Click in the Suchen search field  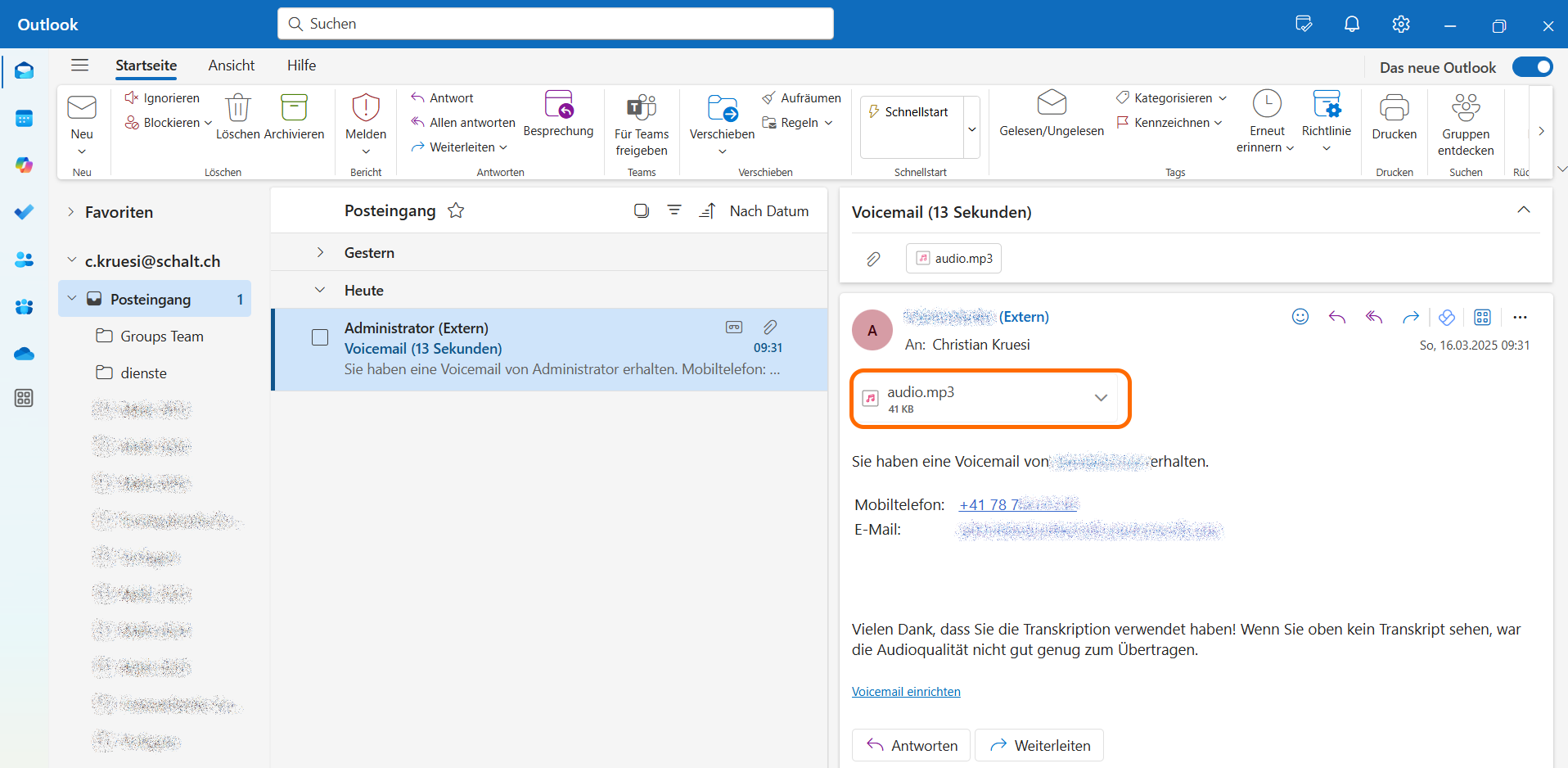[556, 24]
